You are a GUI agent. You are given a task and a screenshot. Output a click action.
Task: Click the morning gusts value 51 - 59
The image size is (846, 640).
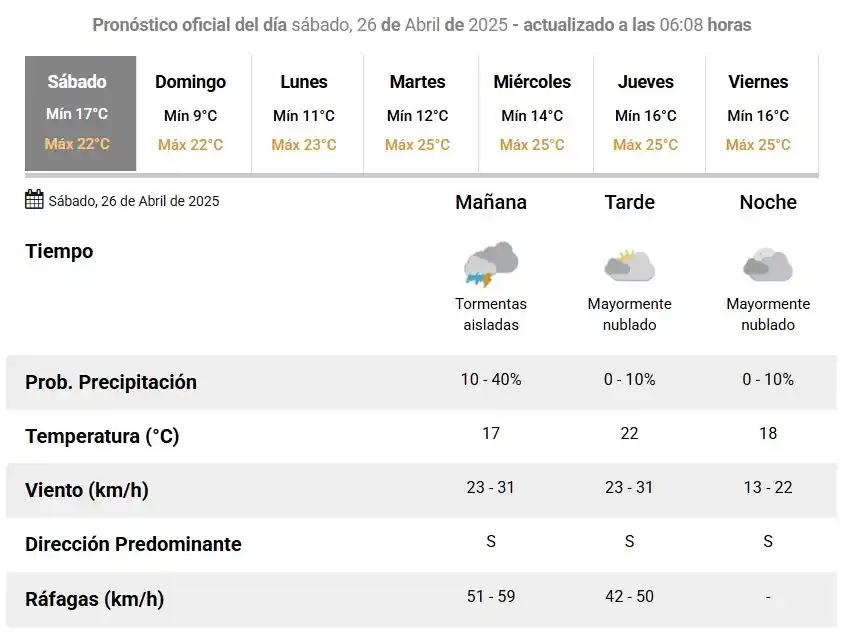point(490,596)
